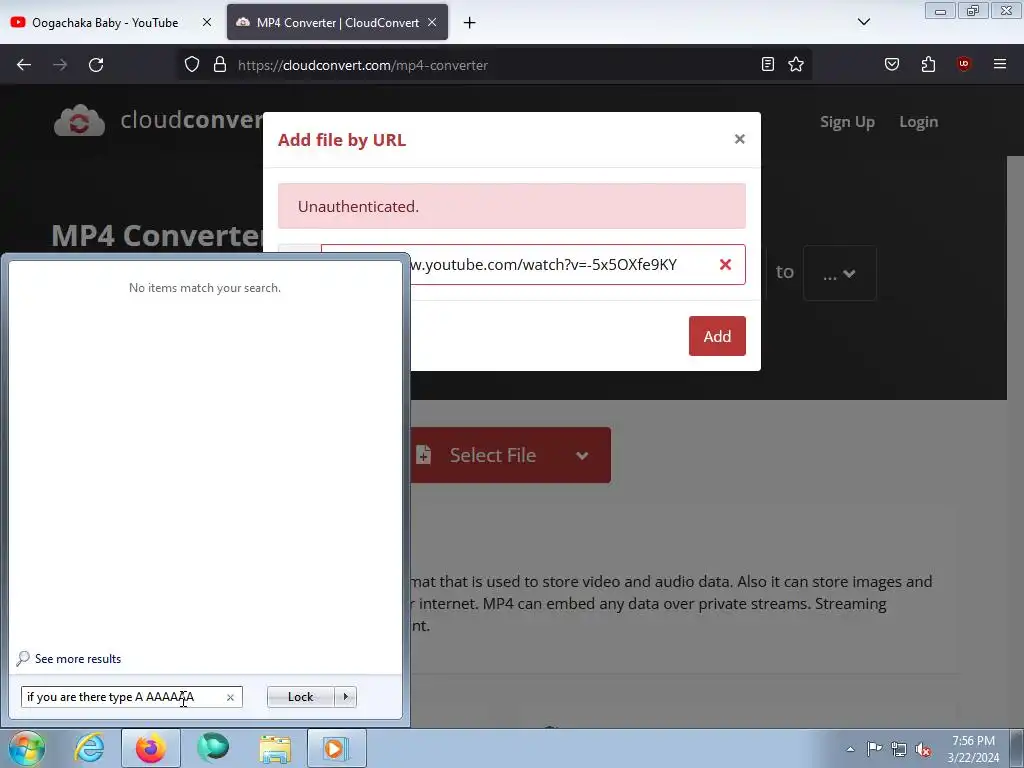The width and height of the screenshot is (1024, 768).
Task: Select the MP4 Converter | CloudConvert tab
Action: click(x=338, y=23)
